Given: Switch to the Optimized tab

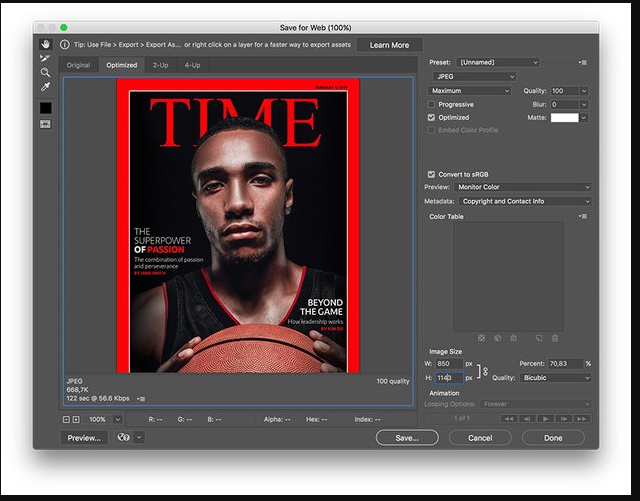Looking at the screenshot, I should [x=122, y=65].
